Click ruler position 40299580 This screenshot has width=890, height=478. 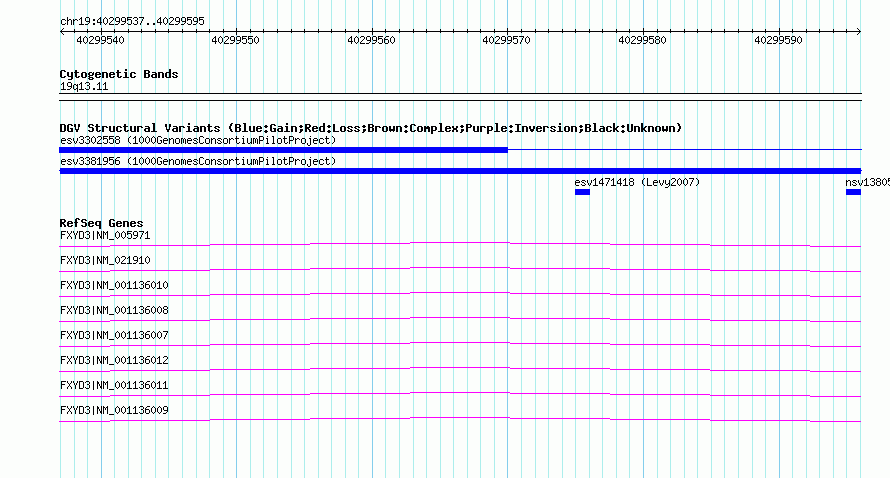643,40
